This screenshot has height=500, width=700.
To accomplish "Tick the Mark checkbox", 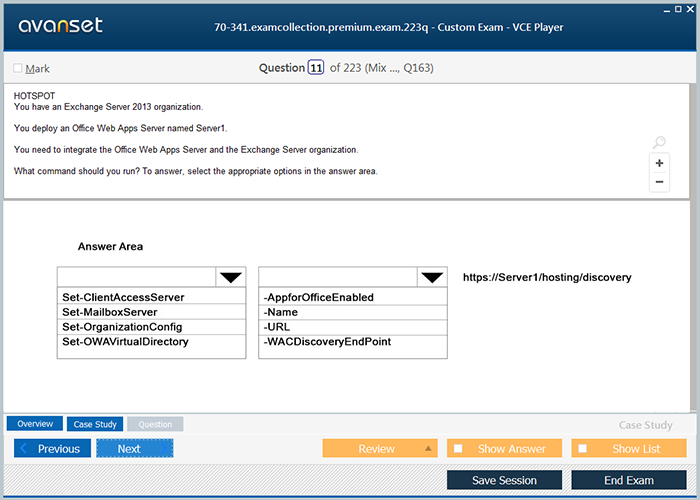I will pos(18,69).
